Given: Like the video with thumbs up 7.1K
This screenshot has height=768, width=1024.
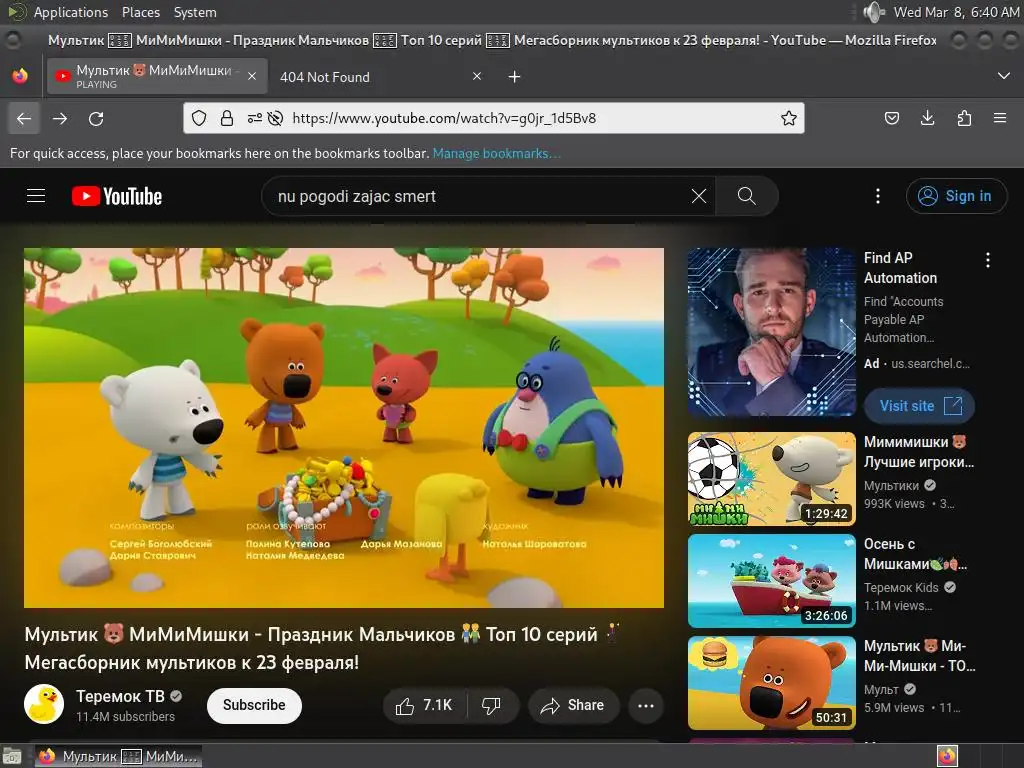Looking at the screenshot, I should [424, 705].
